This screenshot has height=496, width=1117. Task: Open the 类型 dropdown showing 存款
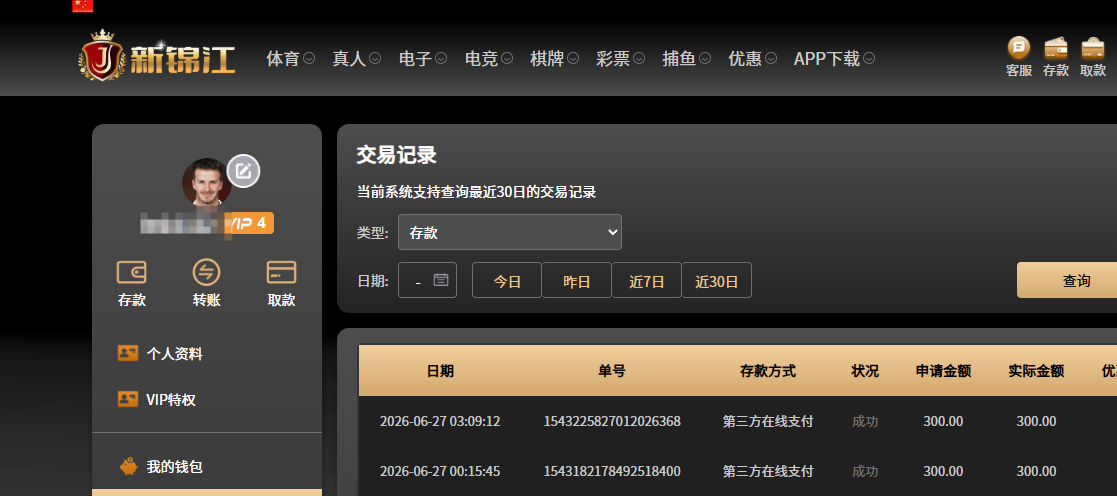click(510, 232)
